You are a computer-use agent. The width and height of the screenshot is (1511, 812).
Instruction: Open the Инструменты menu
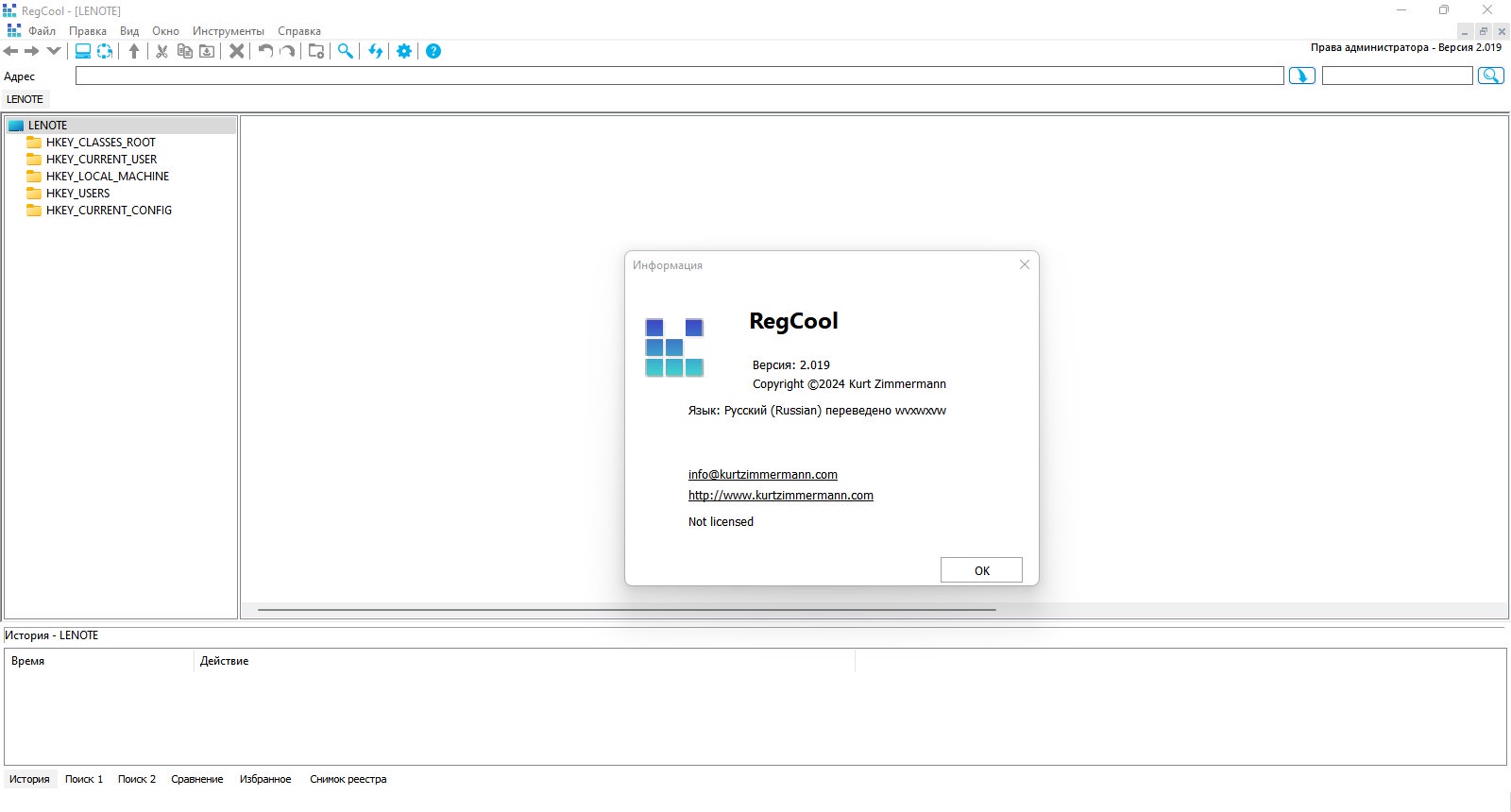point(229,31)
